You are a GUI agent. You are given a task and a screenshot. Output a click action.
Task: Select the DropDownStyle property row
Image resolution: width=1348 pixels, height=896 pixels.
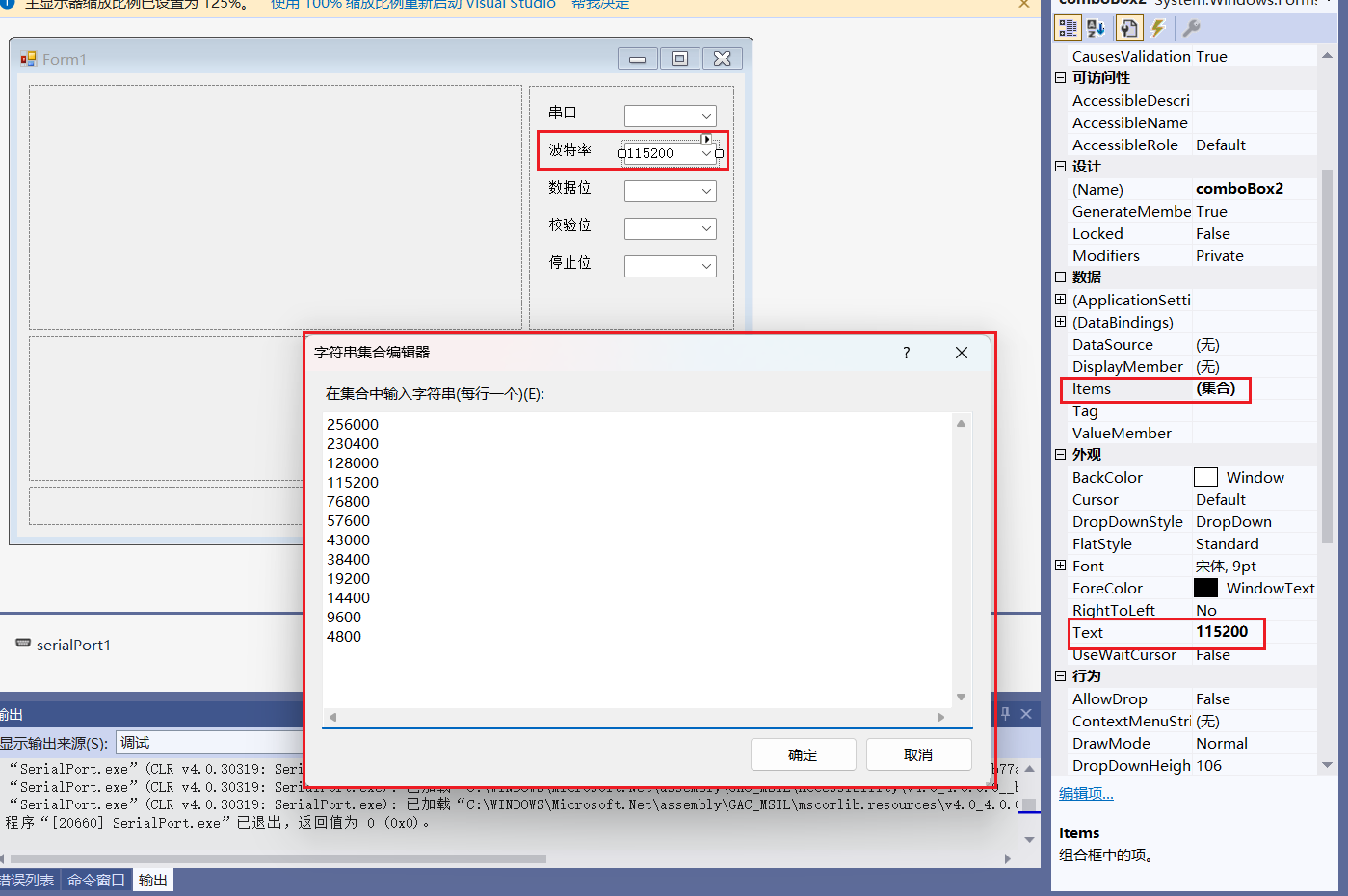pyautogui.click(x=1194, y=521)
